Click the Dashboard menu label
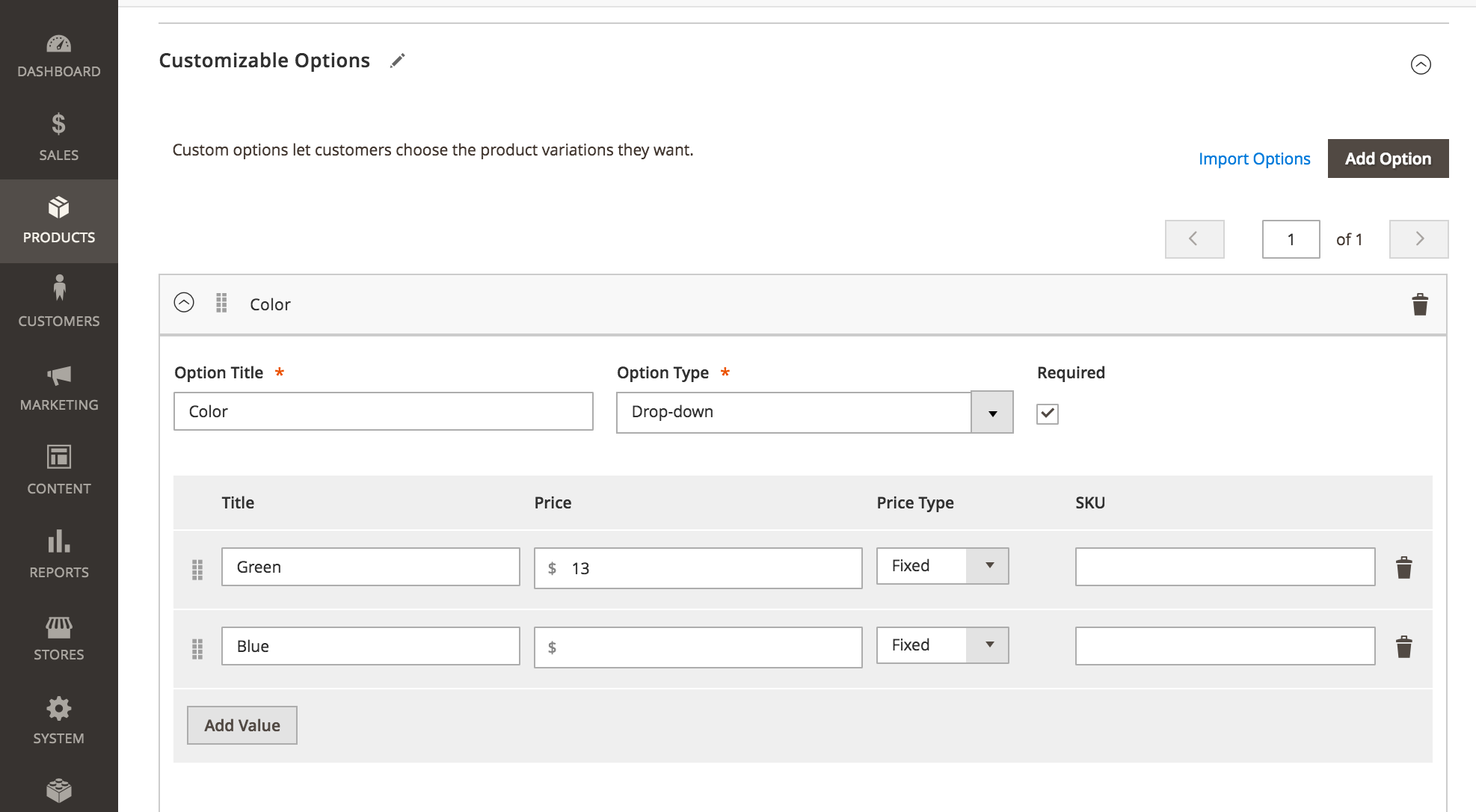The image size is (1476, 812). click(59, 72)
